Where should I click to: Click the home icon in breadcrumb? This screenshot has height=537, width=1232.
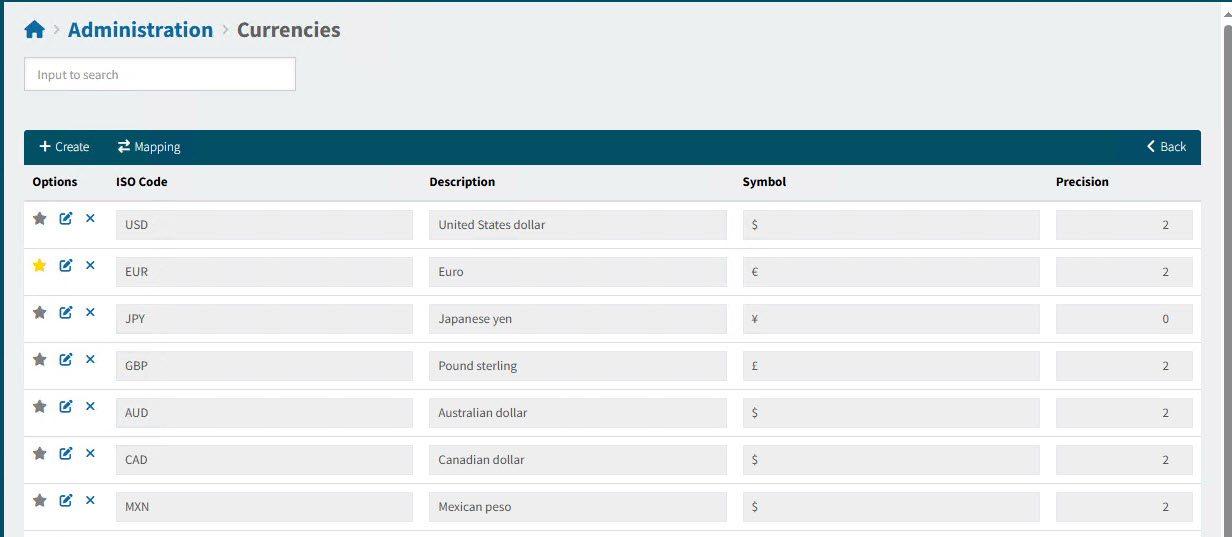[34, 30]
